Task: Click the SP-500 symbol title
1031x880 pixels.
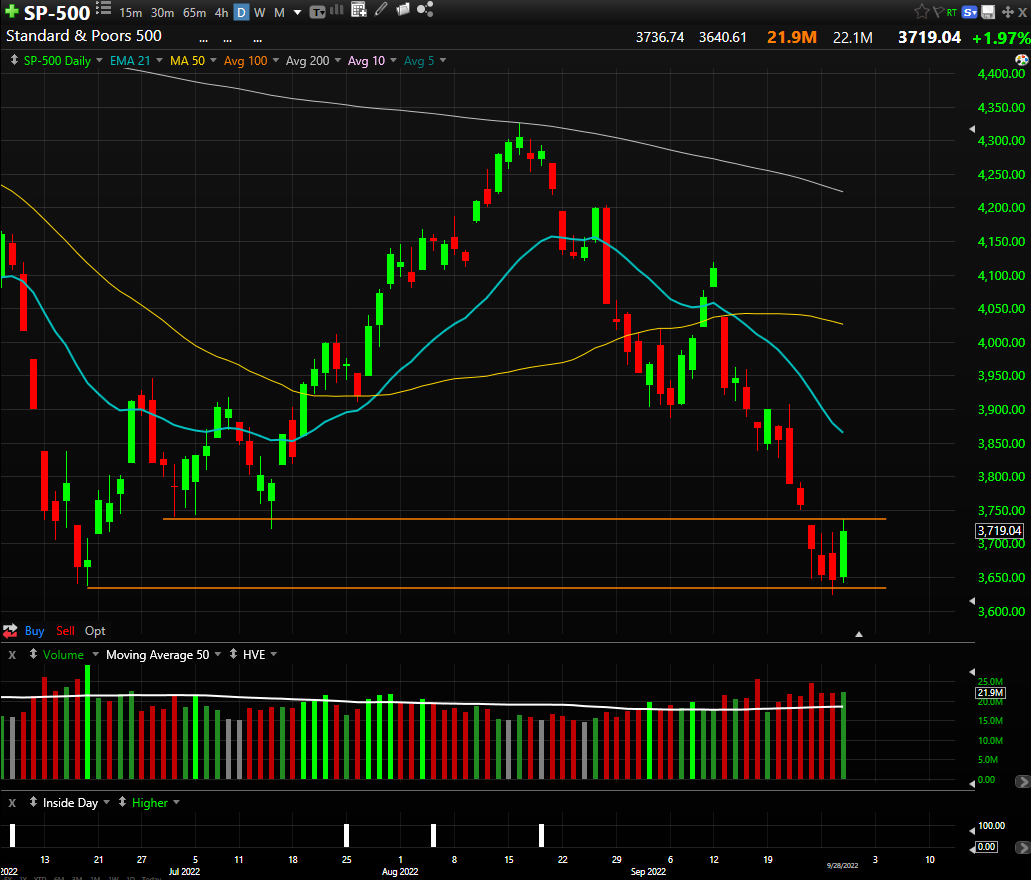Action: pos(57,12)
